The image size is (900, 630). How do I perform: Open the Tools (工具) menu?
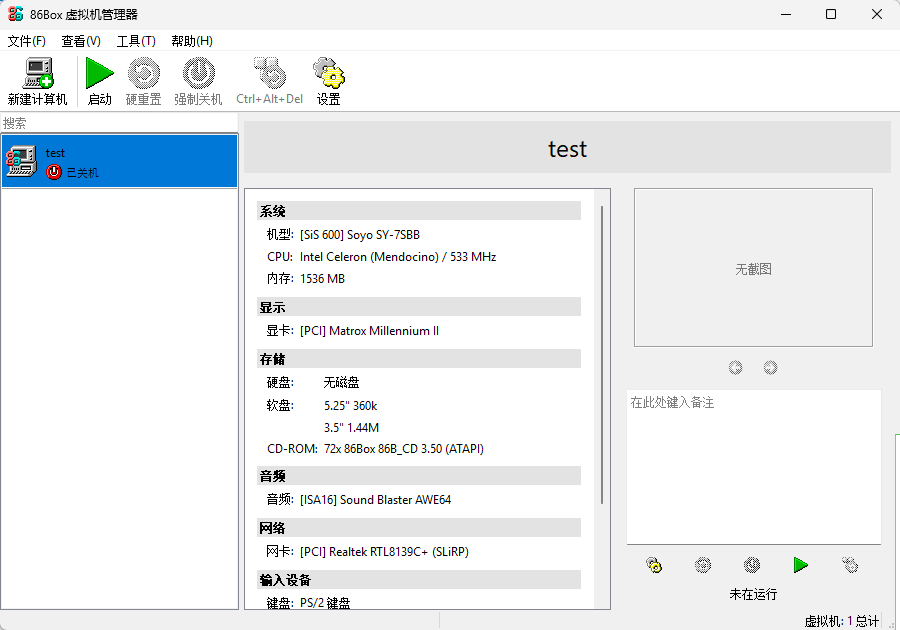point(136,41)
